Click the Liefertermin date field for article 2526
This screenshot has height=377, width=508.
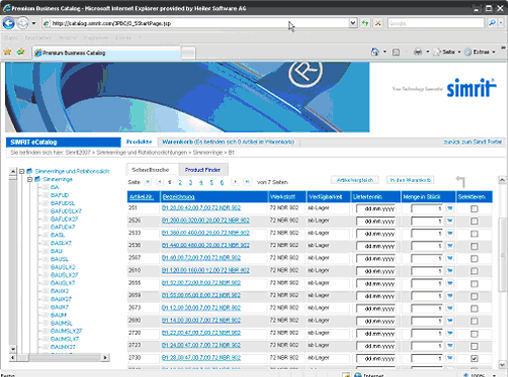(376, 221)
